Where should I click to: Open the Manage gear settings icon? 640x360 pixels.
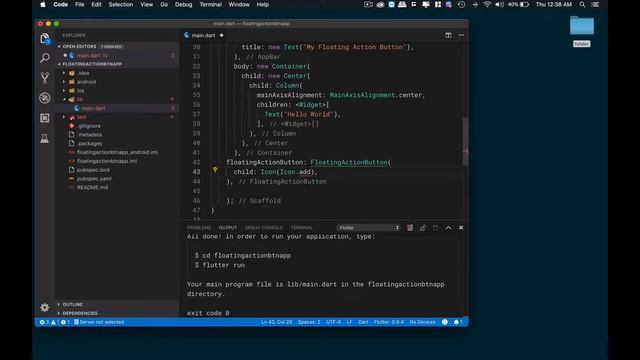click(45, 307)
